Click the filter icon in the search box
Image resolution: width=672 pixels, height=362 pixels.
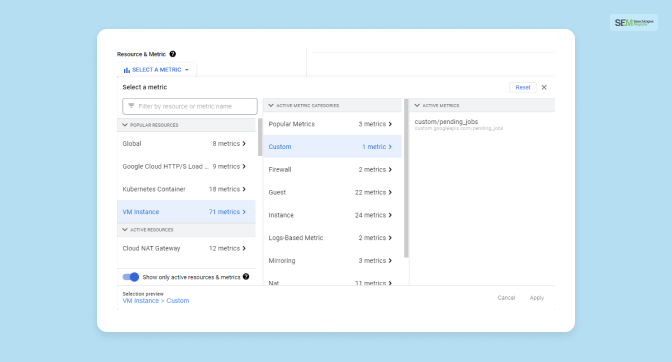click(x=131, y=106)
